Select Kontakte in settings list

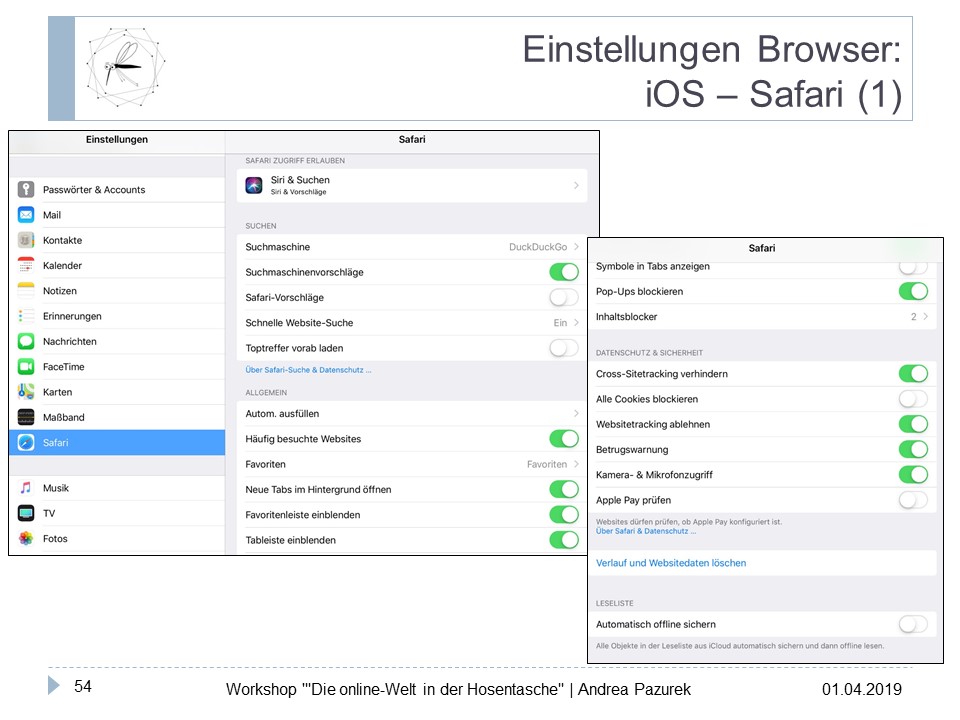[117, 240]
